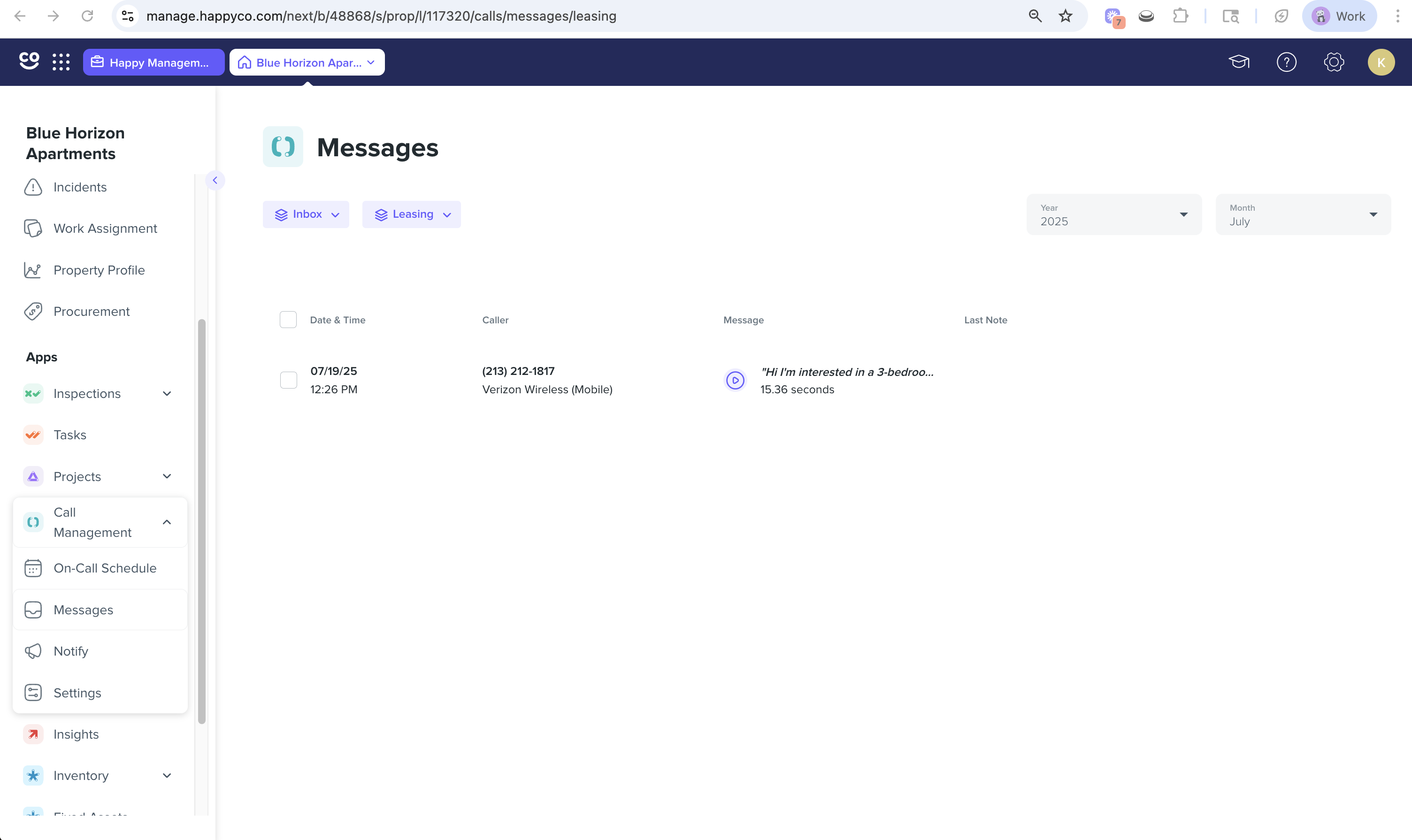Open the settings gear in header
This screenshot has height=840, width=1412.
[1334, 61]
